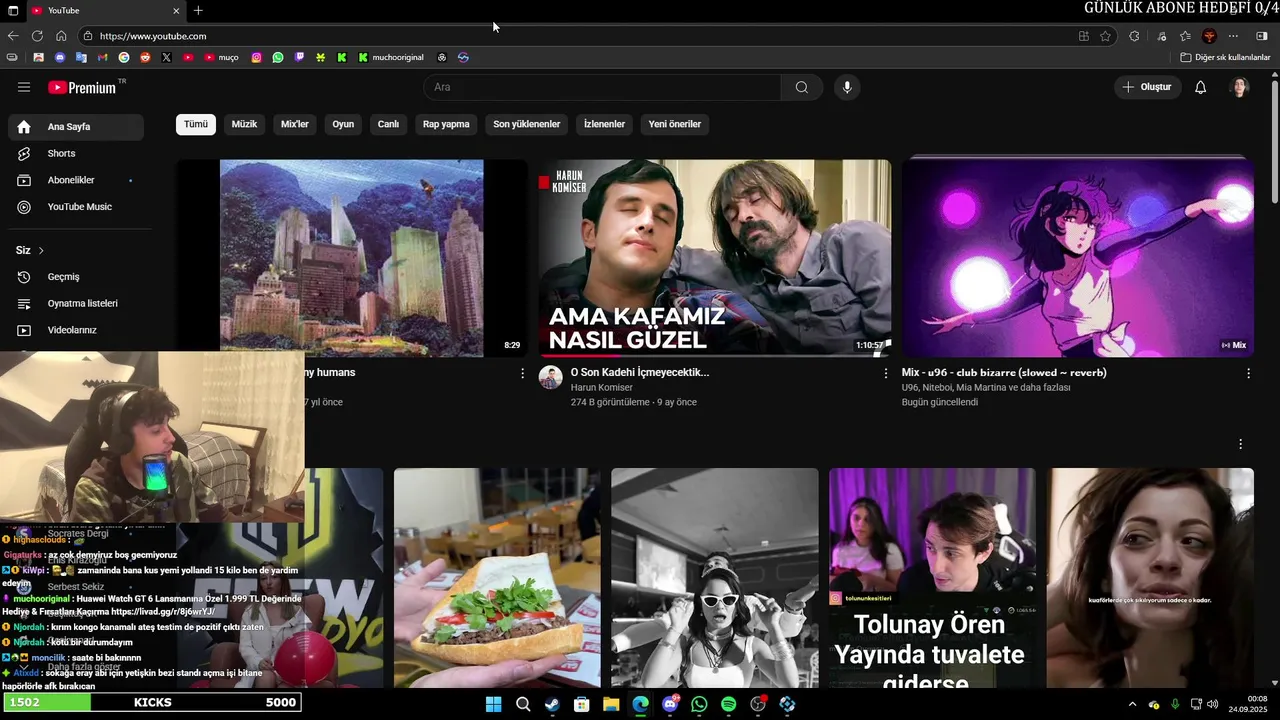The height and width of the screenshot is (720, 1280).
Task: Open the favorites list icon
Action: [x=1185, y=36]
